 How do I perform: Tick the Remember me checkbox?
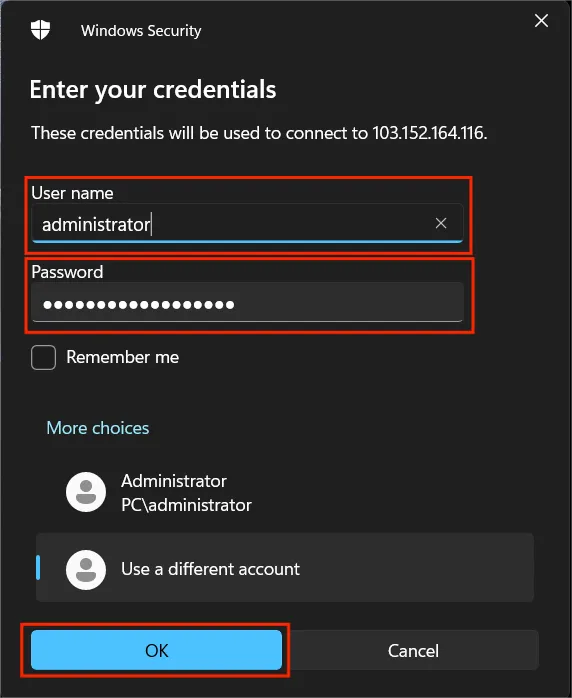[x=44, y=357]
